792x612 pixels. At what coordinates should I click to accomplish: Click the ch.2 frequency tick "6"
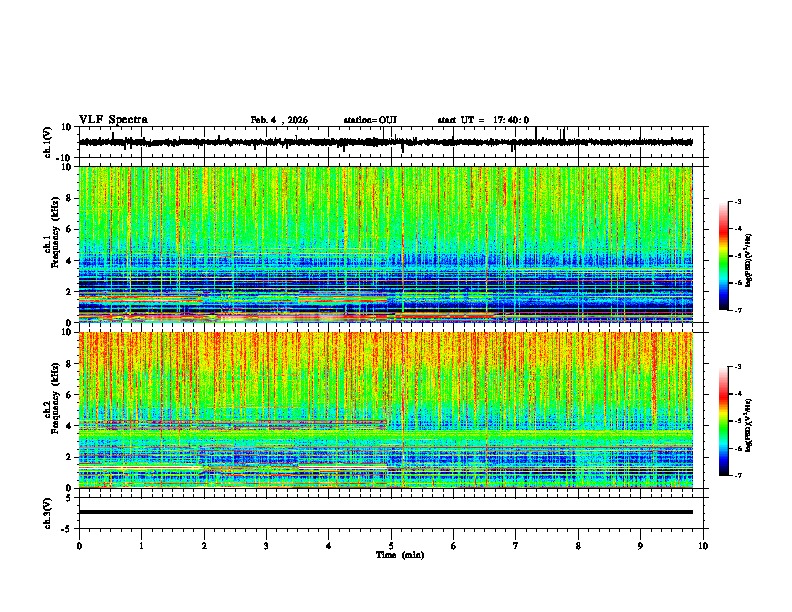point(69,395)
